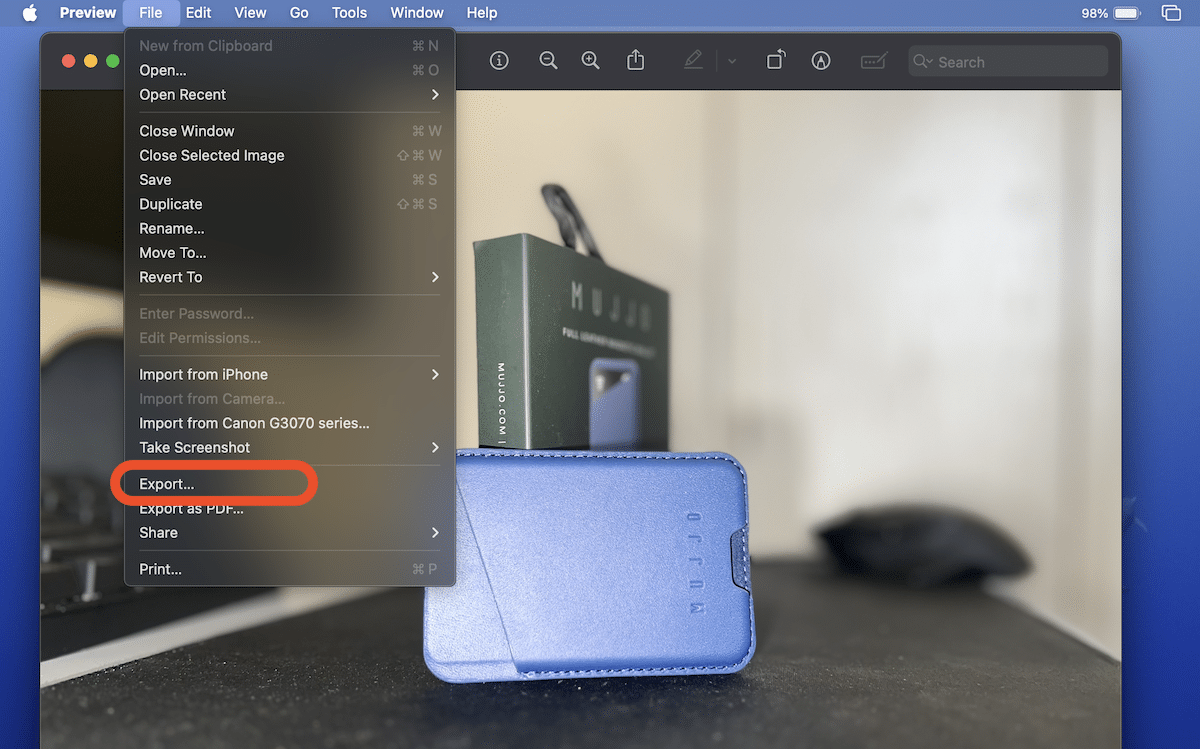Click the battery percentage 98% text

click(1095, 13)
